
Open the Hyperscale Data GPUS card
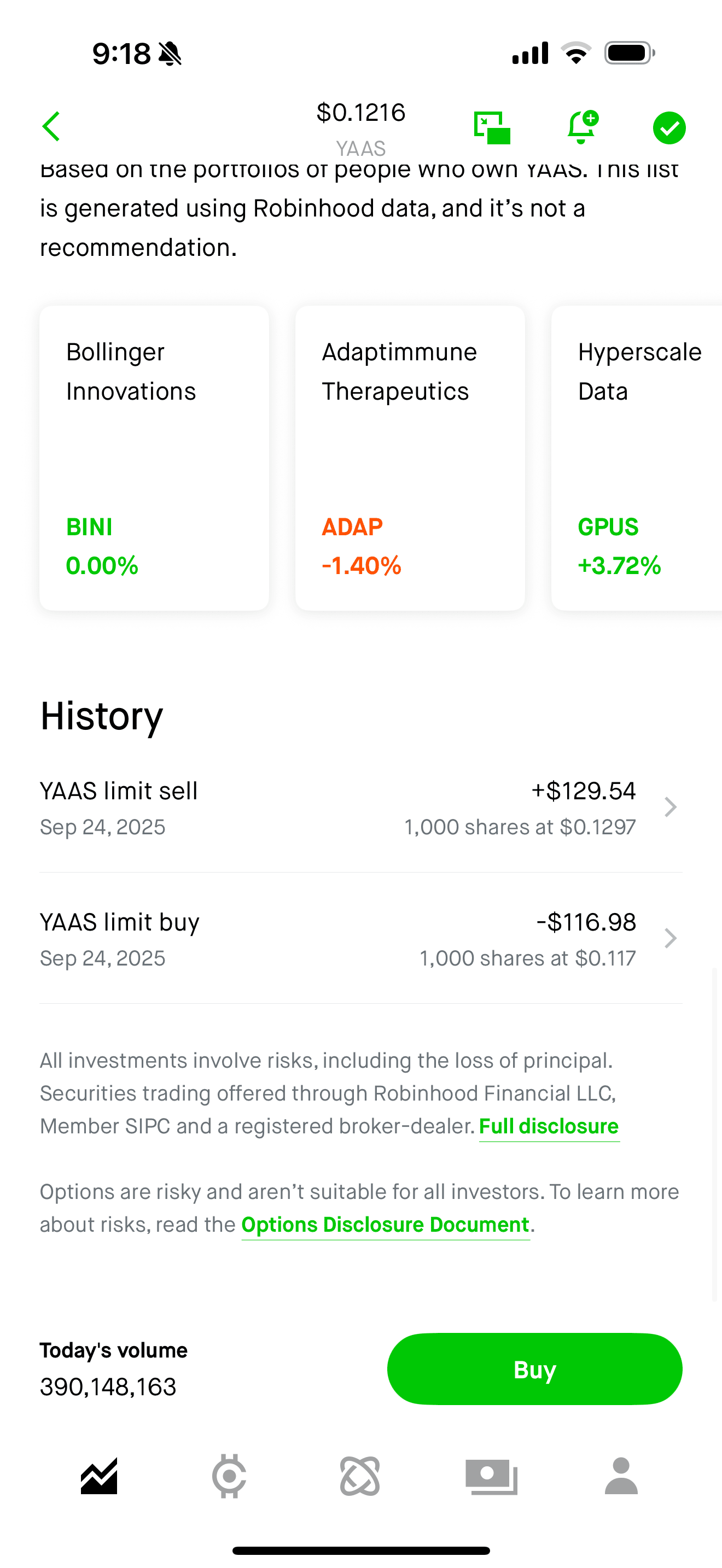(x=637, y=458)
